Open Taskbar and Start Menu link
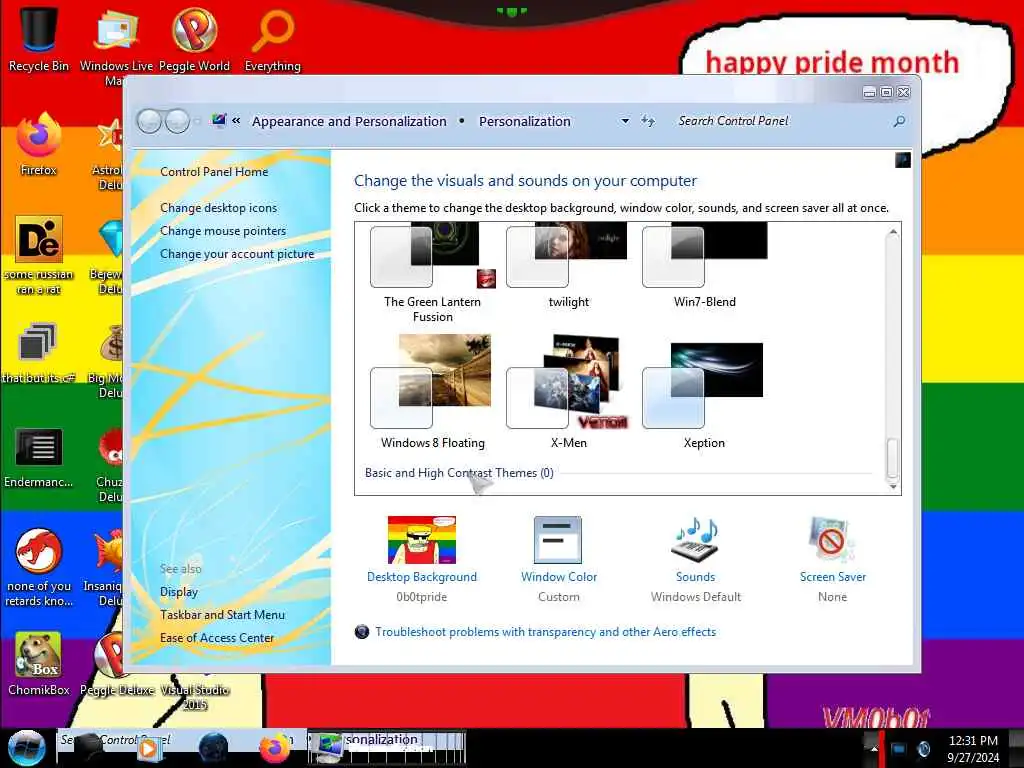This screenshot has width=1024, height=768. pyautogui.click(x=222, y=615)
